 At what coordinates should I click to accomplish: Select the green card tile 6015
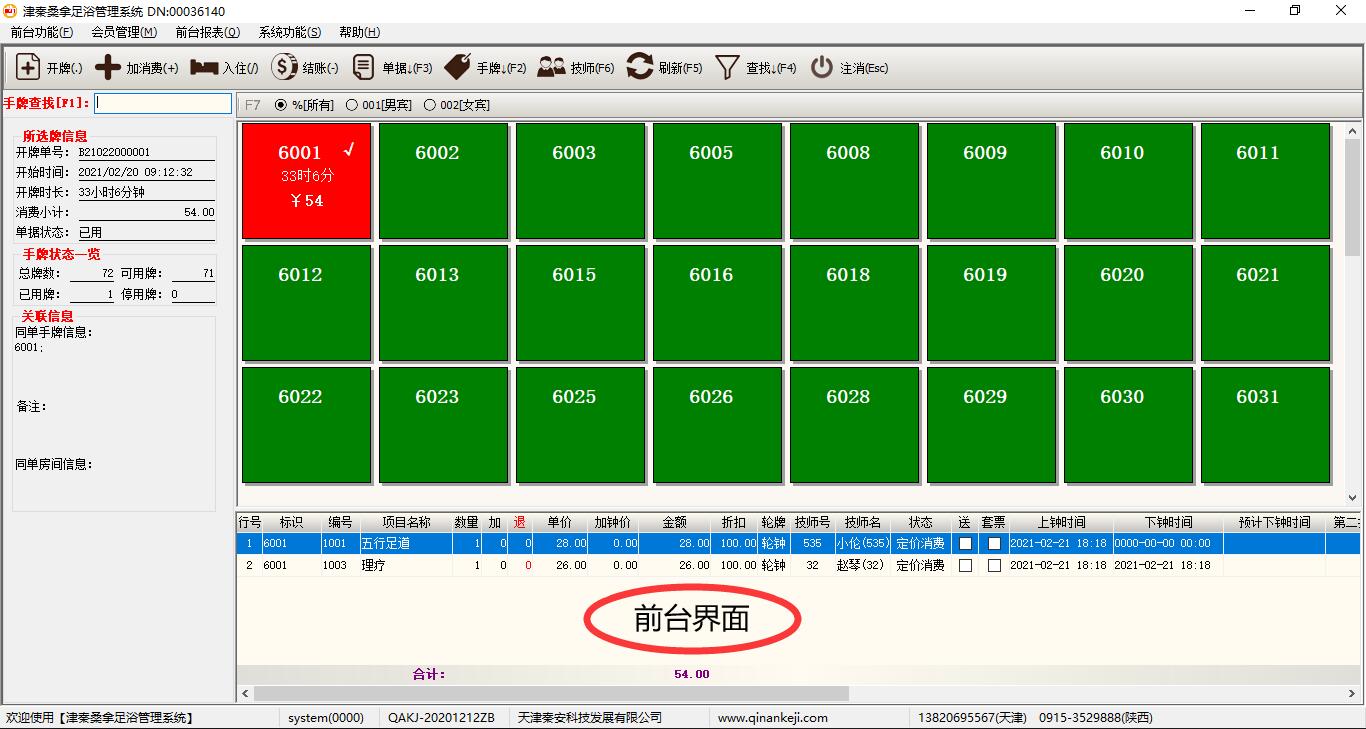tap(574, 303)
